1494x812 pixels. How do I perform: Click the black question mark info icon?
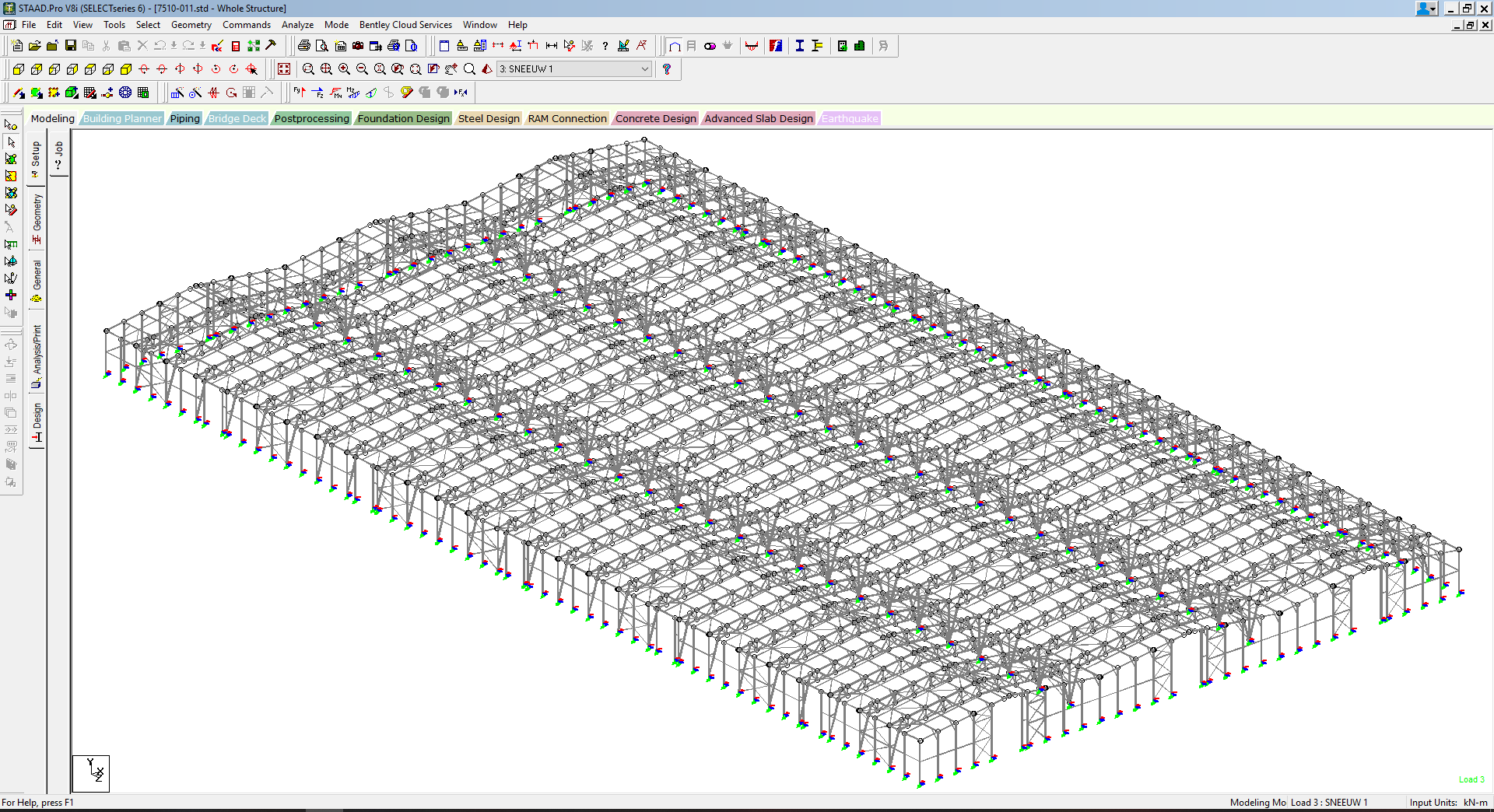(x=605, y=46)
